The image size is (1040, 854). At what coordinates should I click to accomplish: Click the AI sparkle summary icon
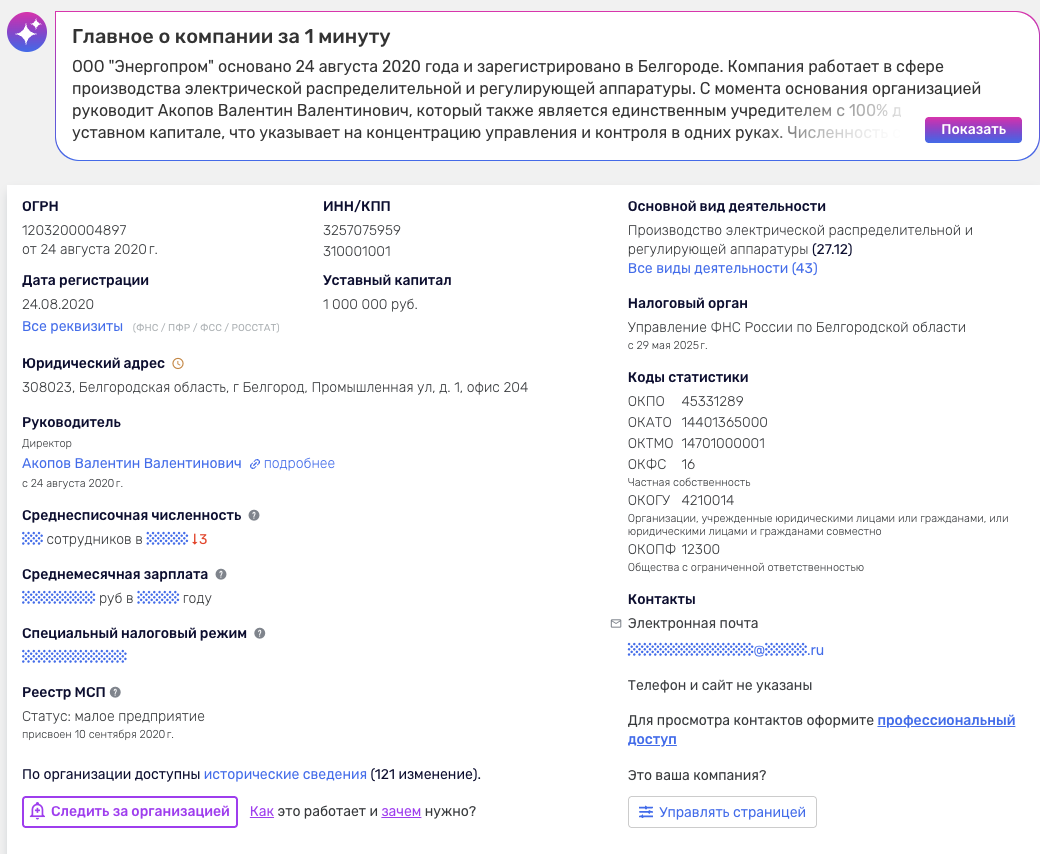coord(26,33)
